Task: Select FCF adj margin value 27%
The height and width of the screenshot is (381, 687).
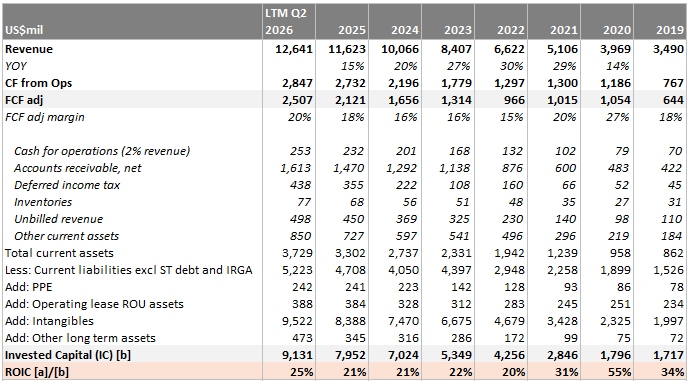Action: point(617,117)
